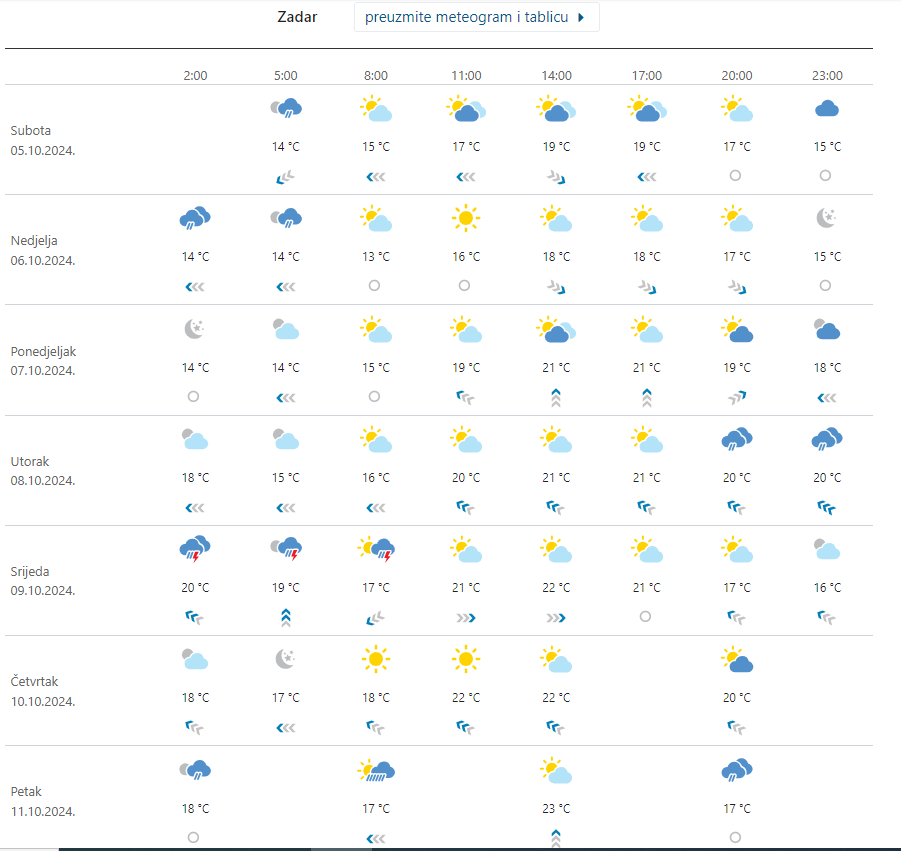Click the sunny icon for Nedjelja at 11:00
This screenshot has width=901, height=851.
465,218
